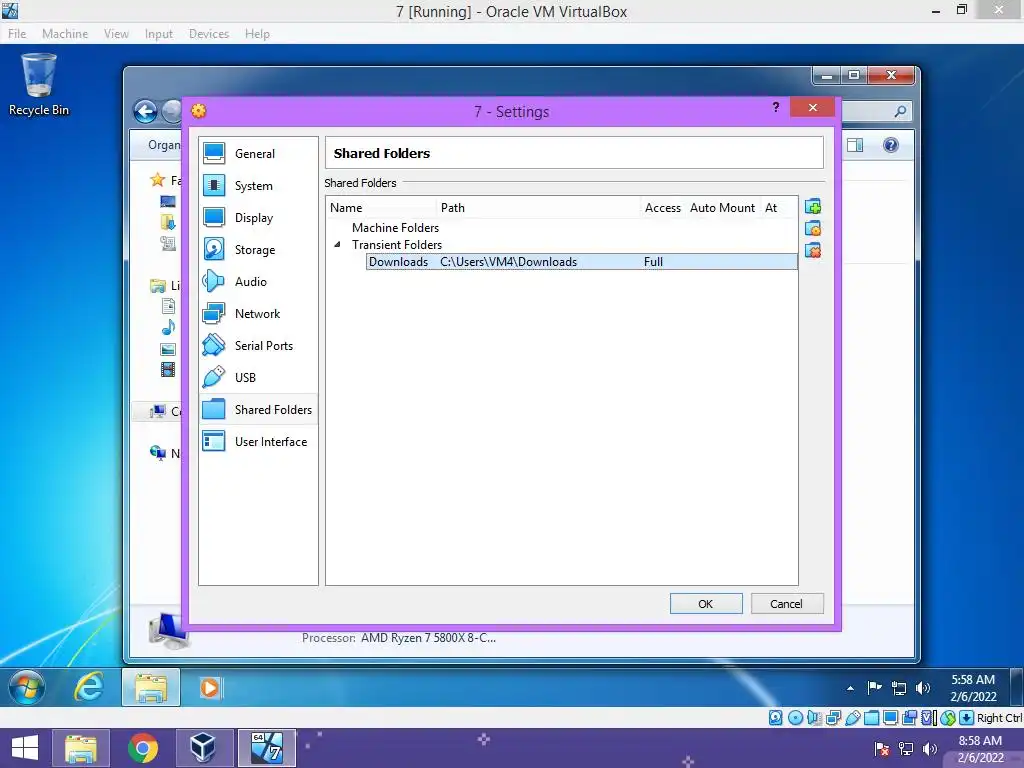Screen dimensions: 1024x768
Task: Click Music library icon in Explorer sidebar
Action: click(x=168, y=327)
